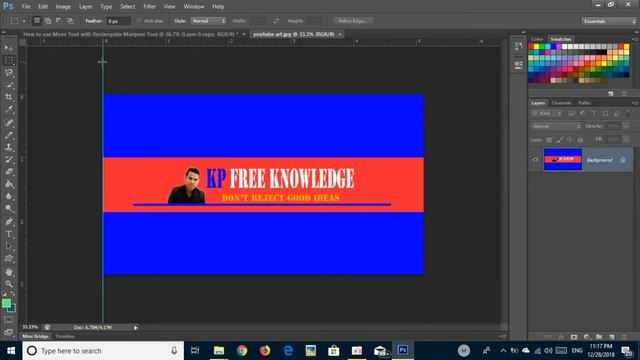Image resolution: width=640 pixels, height=360 pixels.
Task: Switch to How to use Move Tool document
Action: tap(131, 34)
